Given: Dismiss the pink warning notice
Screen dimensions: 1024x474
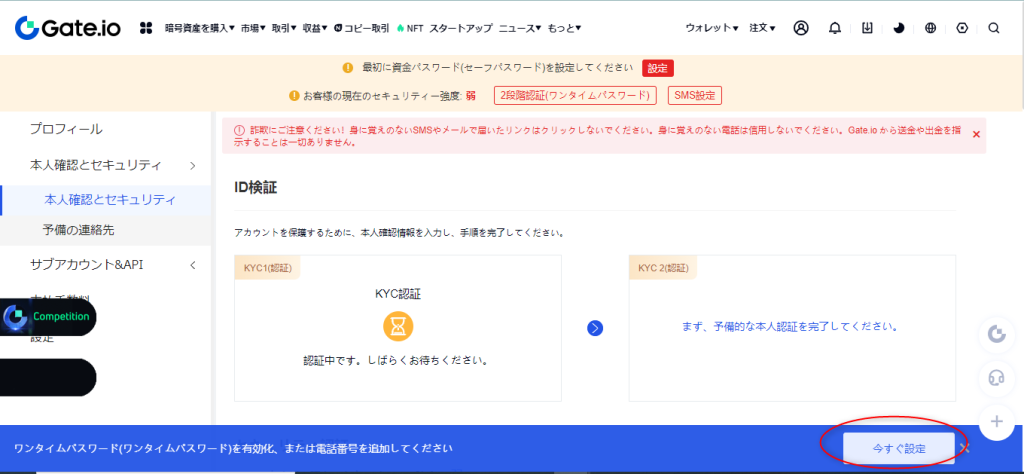Looking at the screenshot, I should 976,134.
